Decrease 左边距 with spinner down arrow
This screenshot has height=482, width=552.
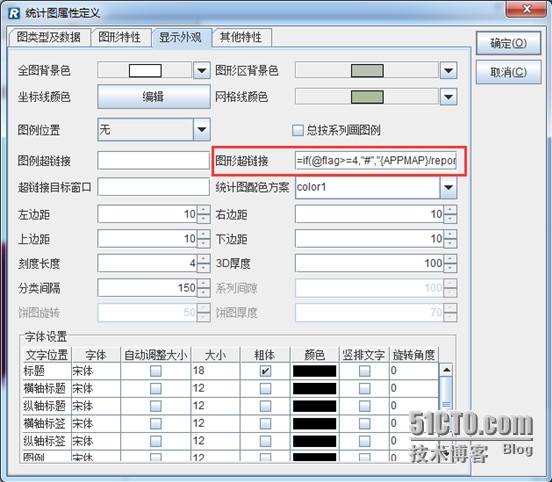click(204, 219)
